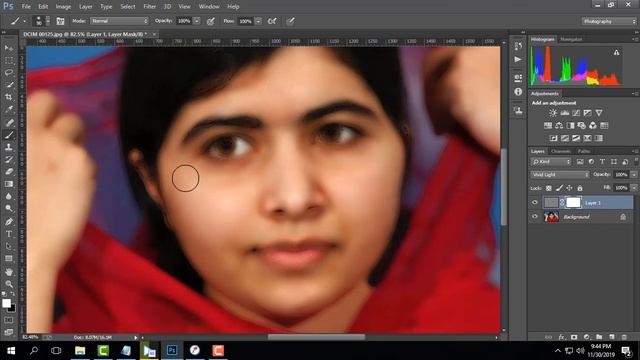Select the Blur tool
Viewport: 640px width, 360px height.
pos(9,196)
